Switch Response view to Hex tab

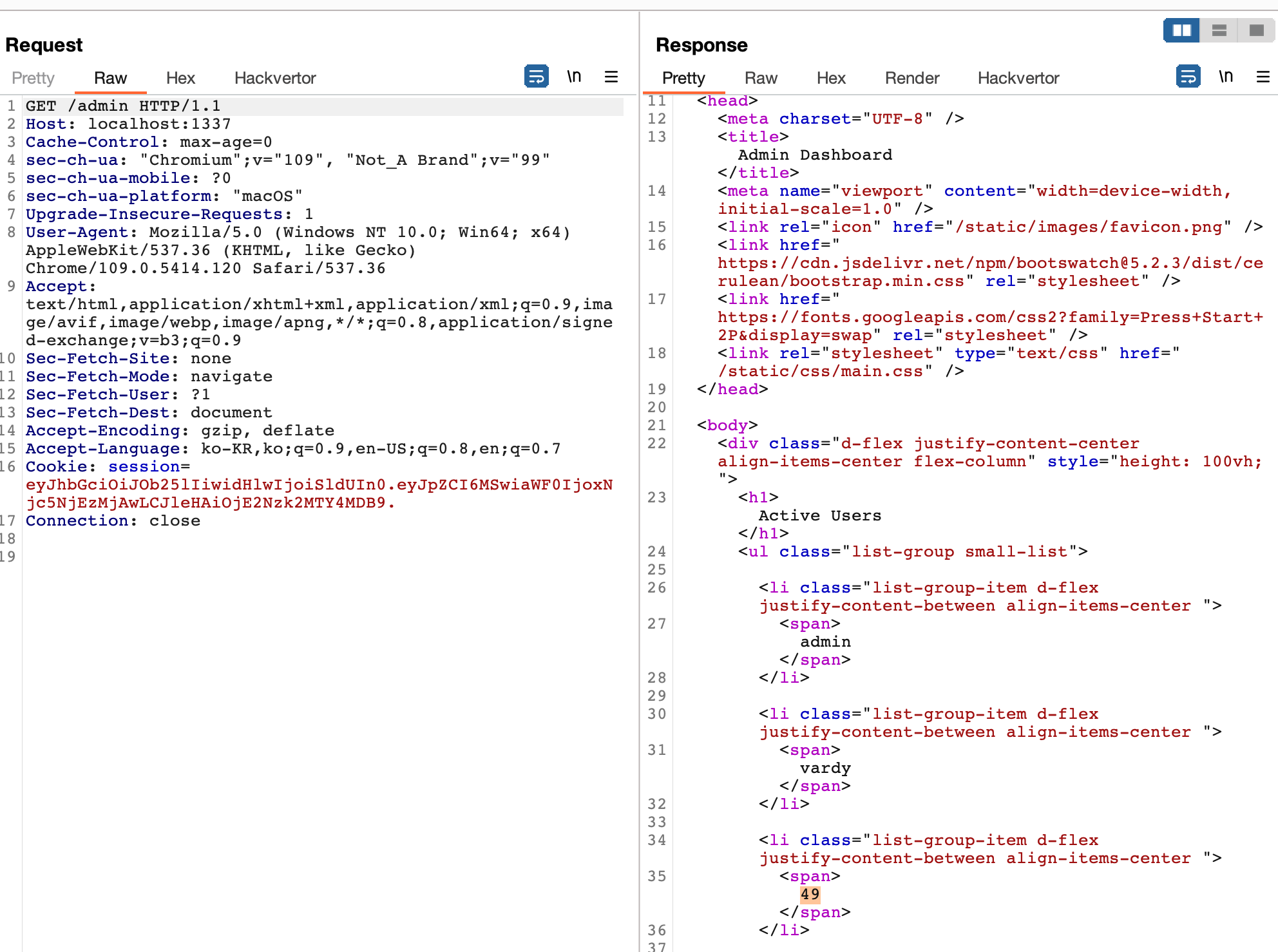point(831,78)
